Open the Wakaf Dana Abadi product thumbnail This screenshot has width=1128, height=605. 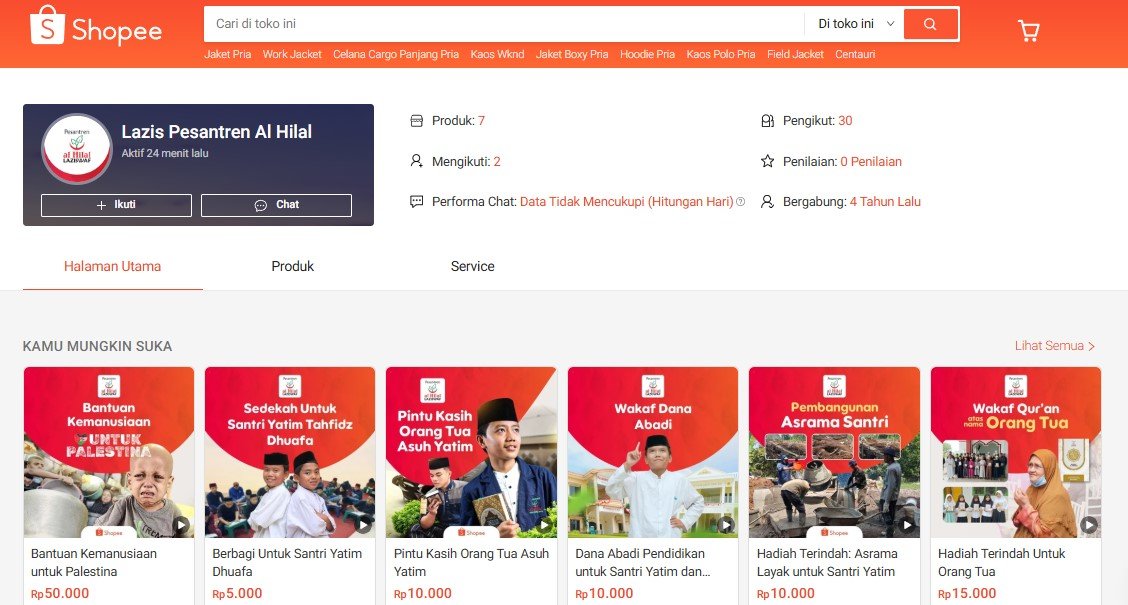click(x=652, y=452)
